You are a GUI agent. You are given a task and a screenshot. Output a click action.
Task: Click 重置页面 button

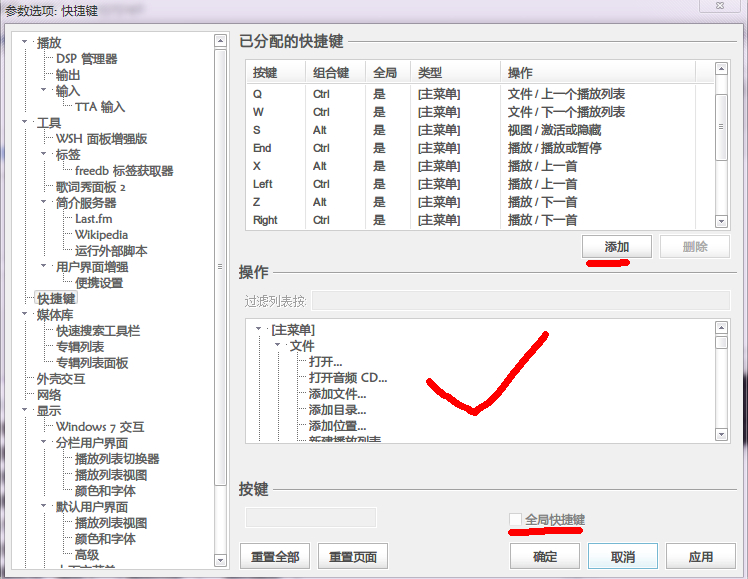coord(353,556)
